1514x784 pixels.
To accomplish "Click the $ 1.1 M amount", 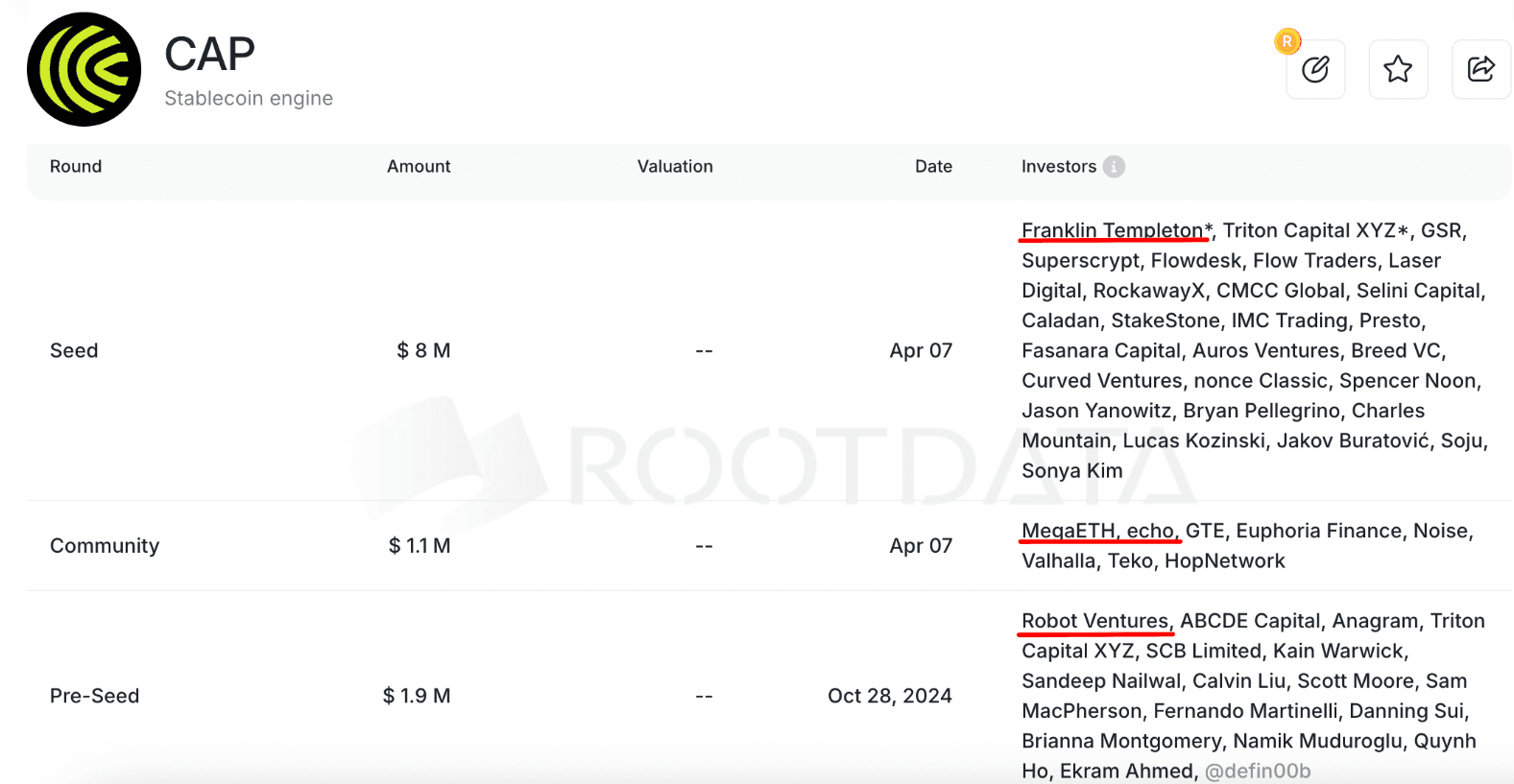I will tap(420, 545).
